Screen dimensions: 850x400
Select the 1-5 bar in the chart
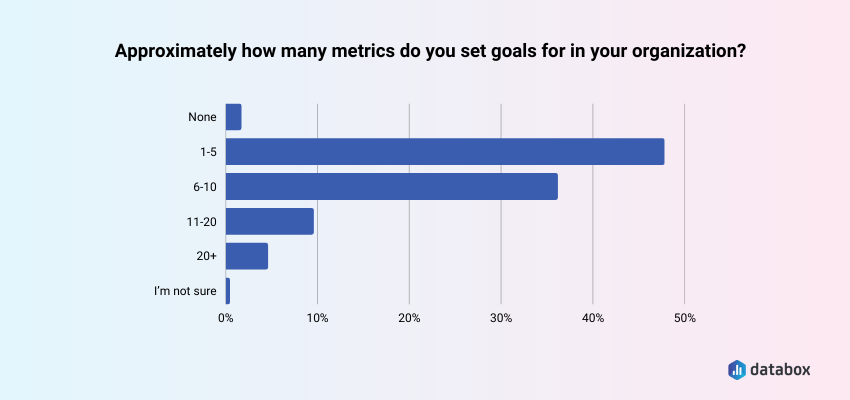445,152
